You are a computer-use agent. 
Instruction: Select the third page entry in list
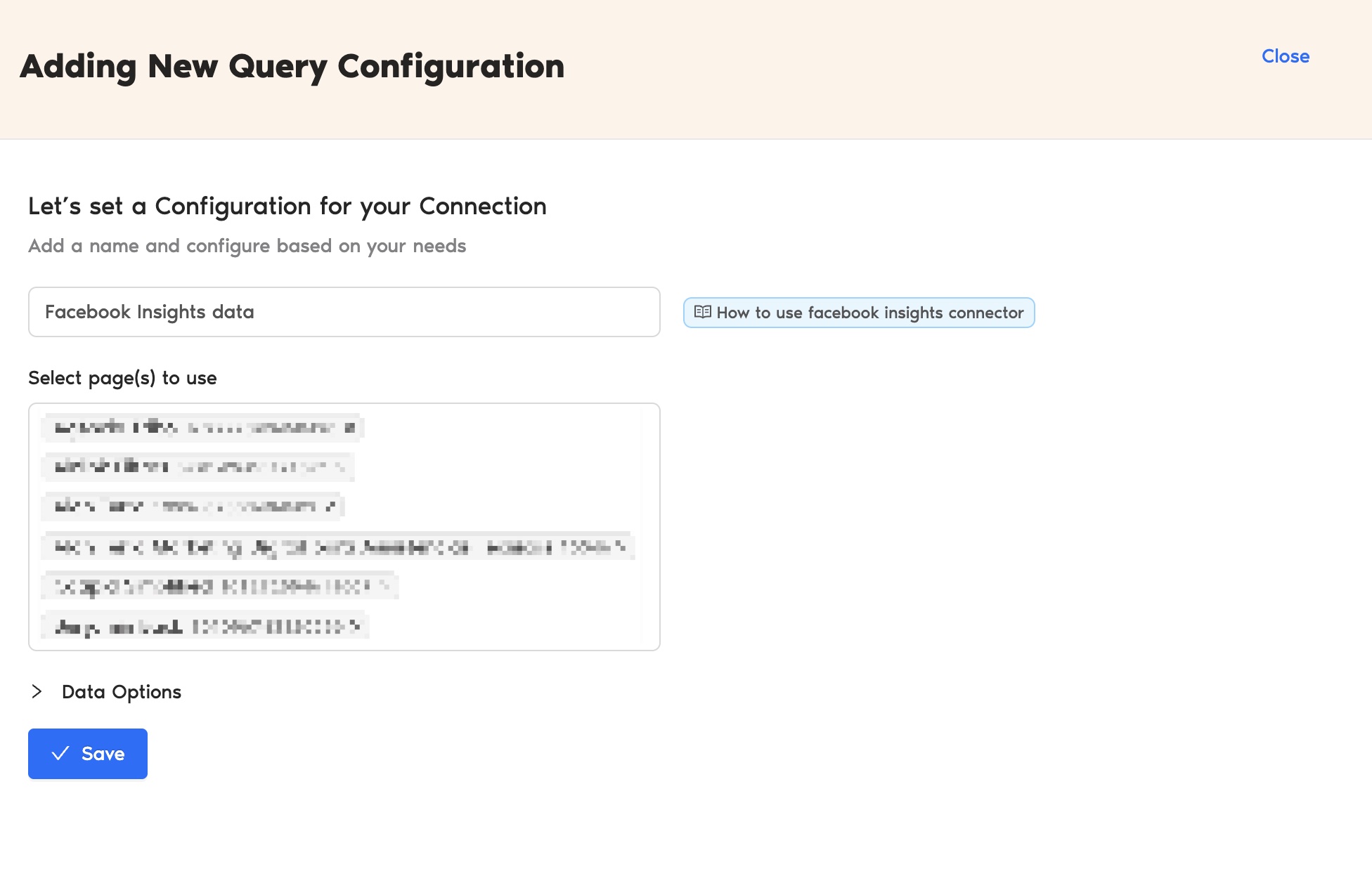[193, 506]
